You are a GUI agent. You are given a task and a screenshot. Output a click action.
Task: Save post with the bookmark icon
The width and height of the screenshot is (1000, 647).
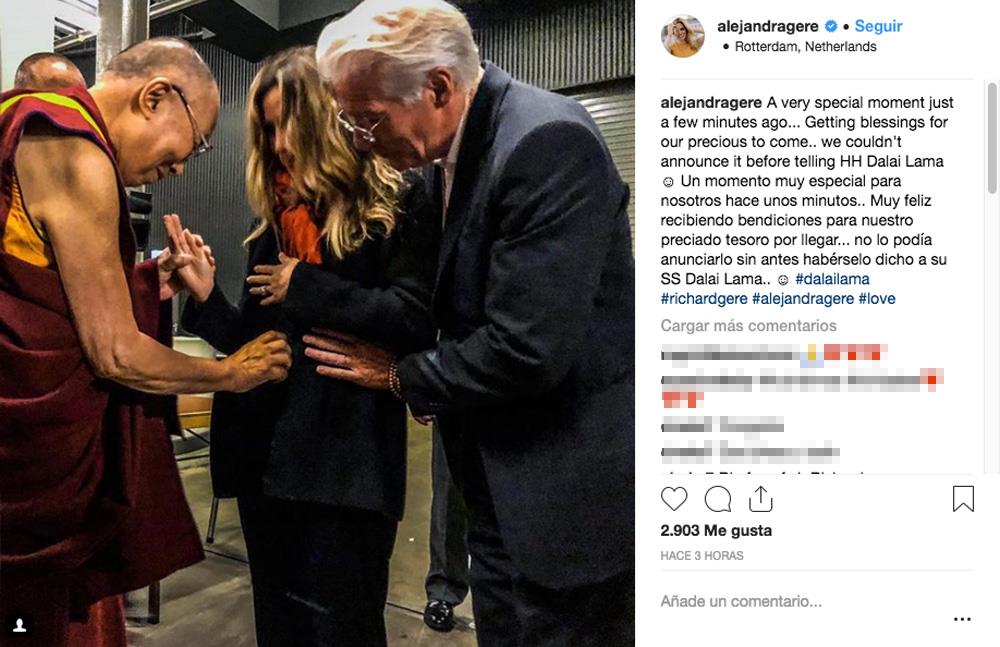point(963,498)
